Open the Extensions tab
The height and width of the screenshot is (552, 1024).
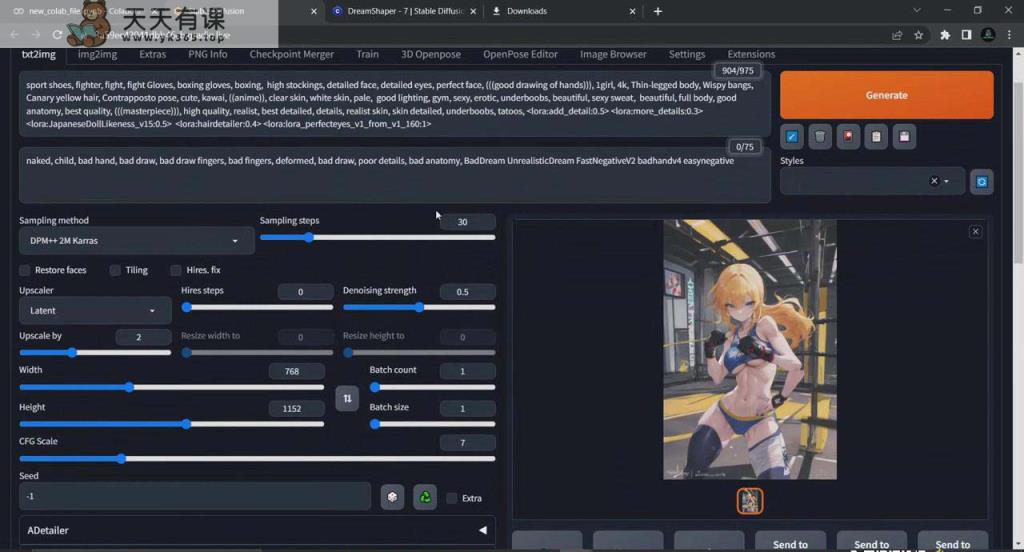point(751,54)
